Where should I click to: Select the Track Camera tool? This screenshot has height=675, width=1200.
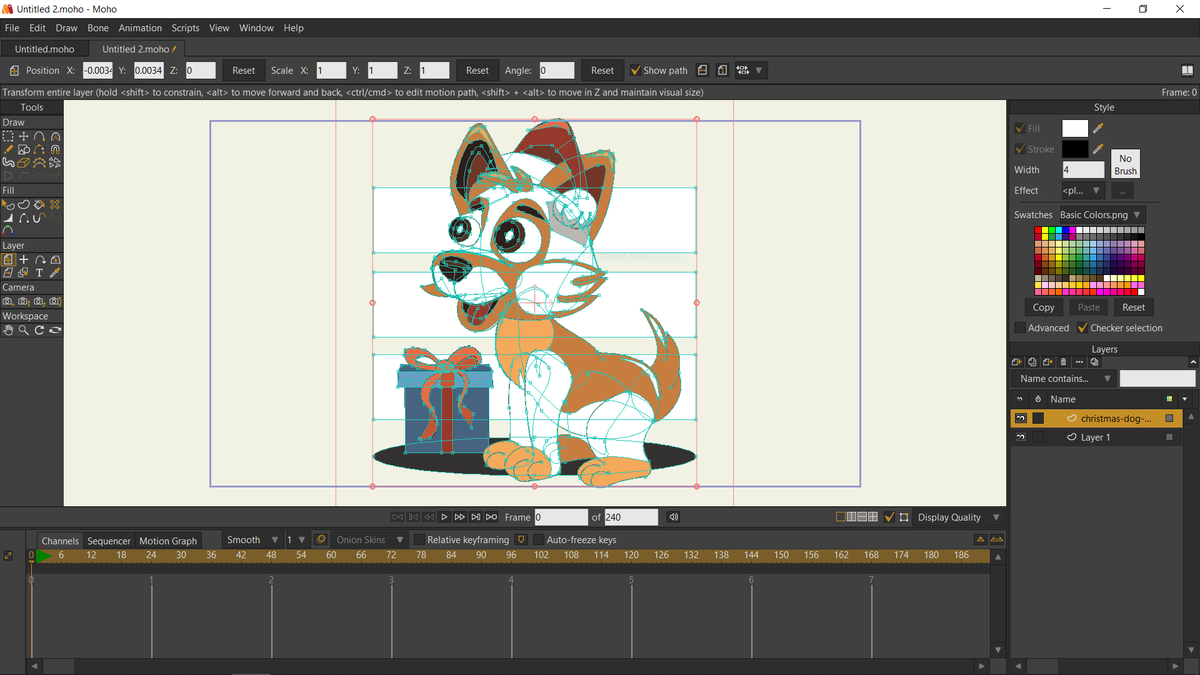click(x=8, y=301)
